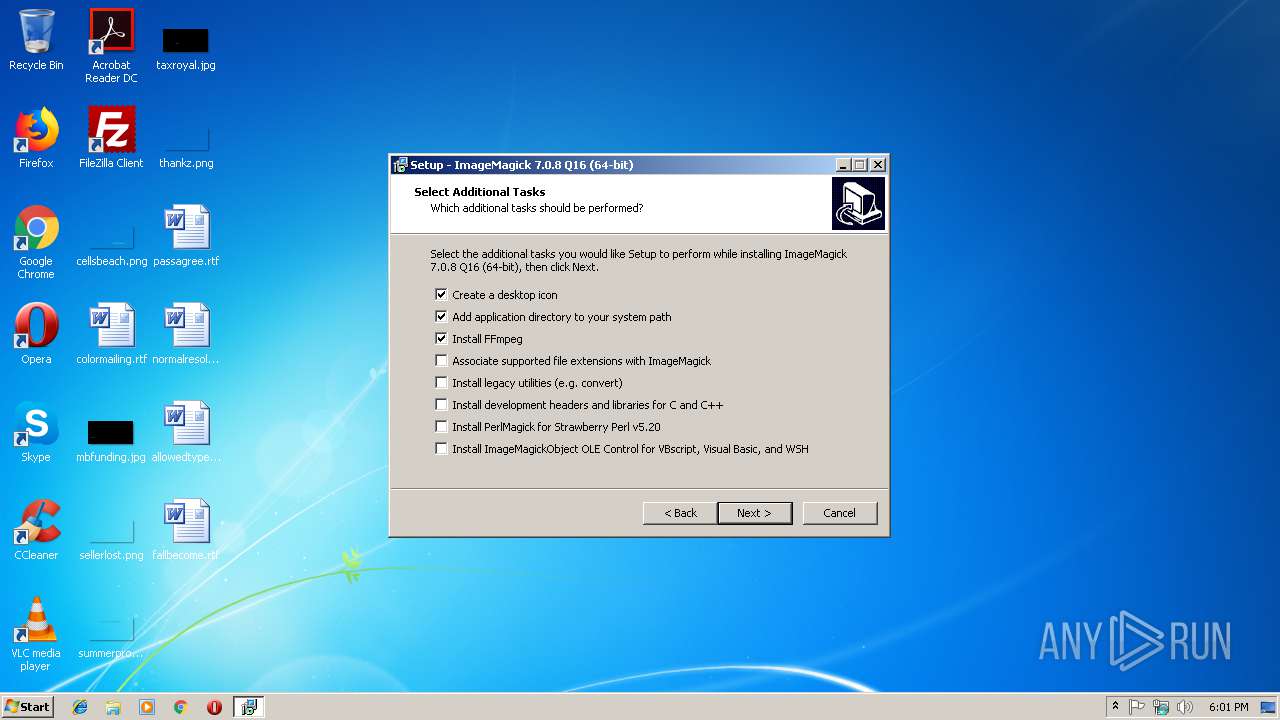Screen dimensions: 1280x720
Task: Open network status tray icon
Action: click(x=1161, y=707)
